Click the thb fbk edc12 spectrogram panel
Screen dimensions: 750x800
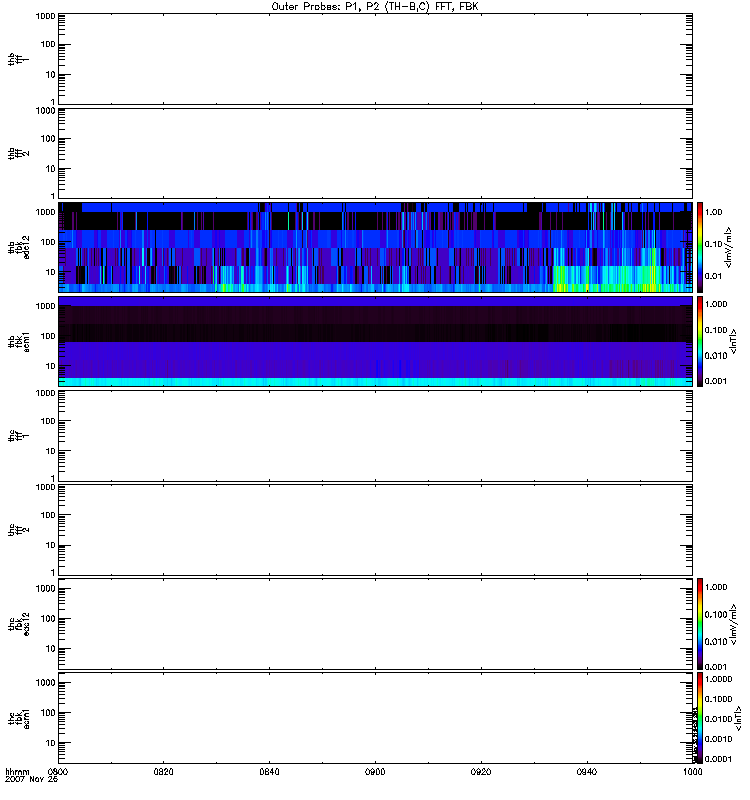(374, 247)
